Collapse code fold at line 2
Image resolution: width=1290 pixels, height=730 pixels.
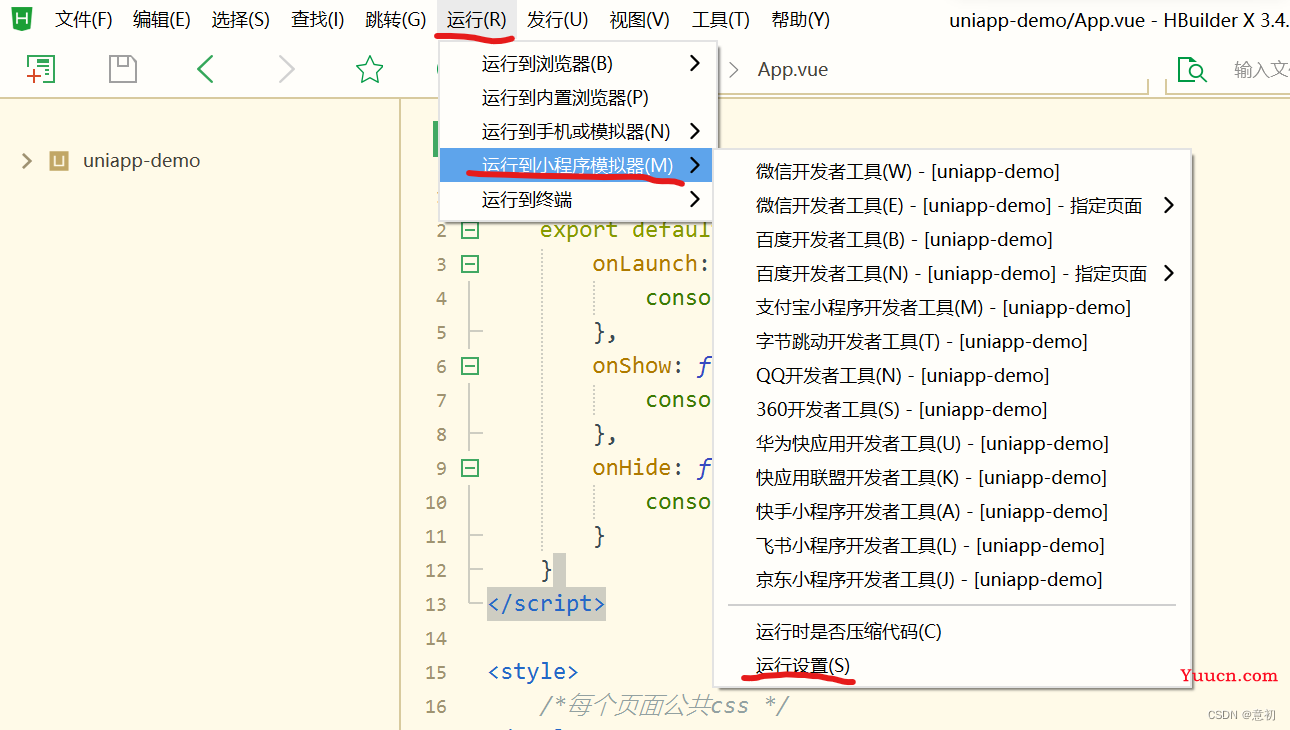click(469, 231)
